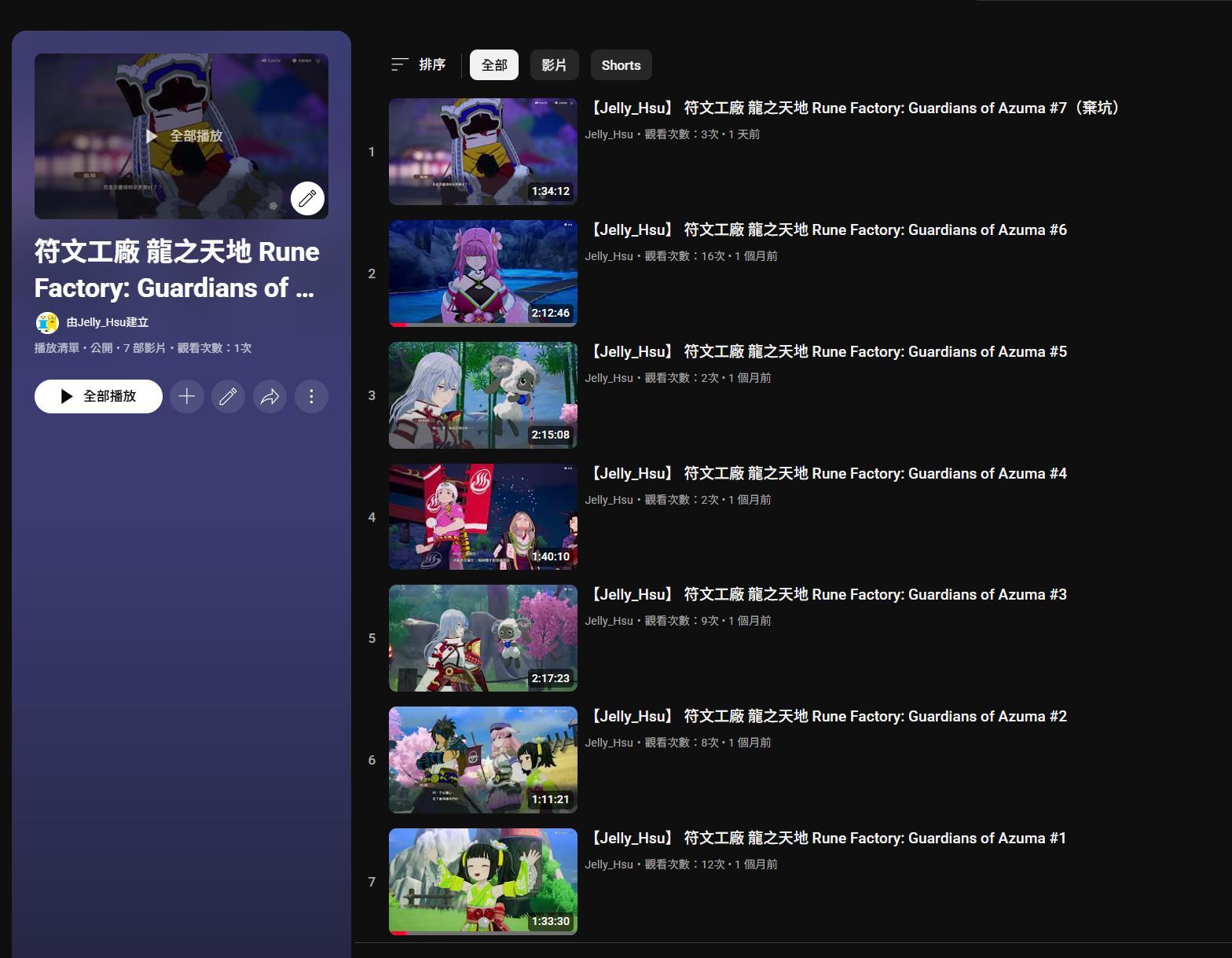Click the edit pencil button beside the plus icon

[x=228, y=397]
